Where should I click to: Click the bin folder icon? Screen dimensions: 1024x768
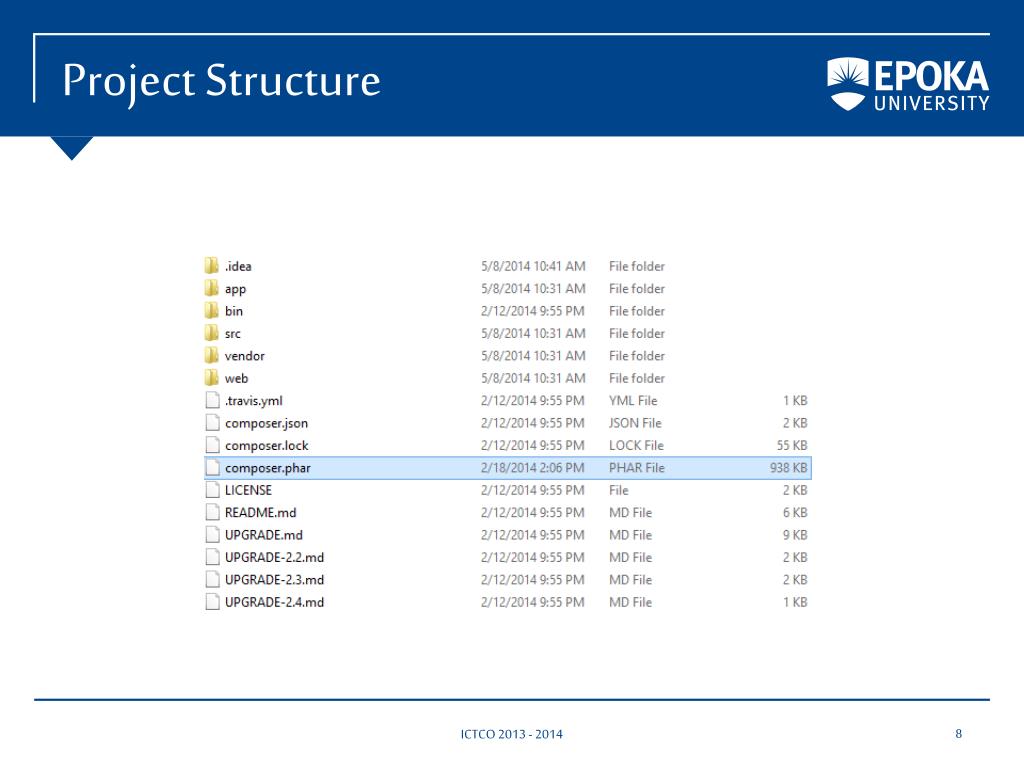click(211, 310)
